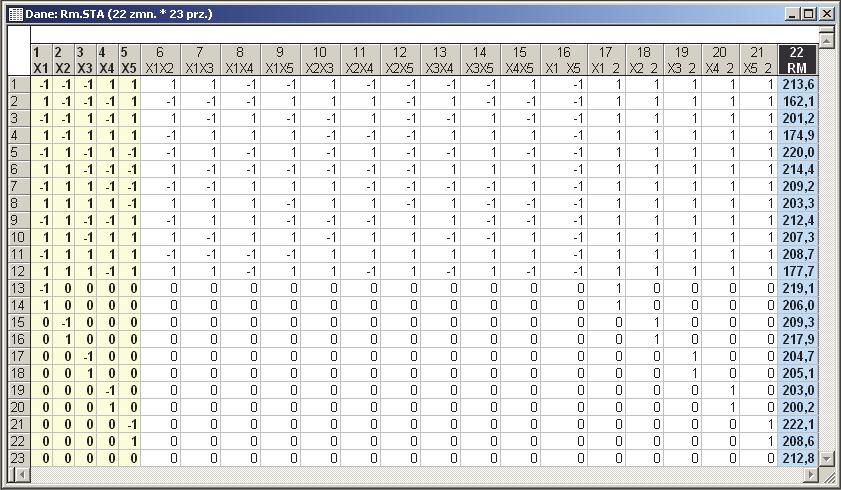Click RM cell value 213,6

point(798,84)
